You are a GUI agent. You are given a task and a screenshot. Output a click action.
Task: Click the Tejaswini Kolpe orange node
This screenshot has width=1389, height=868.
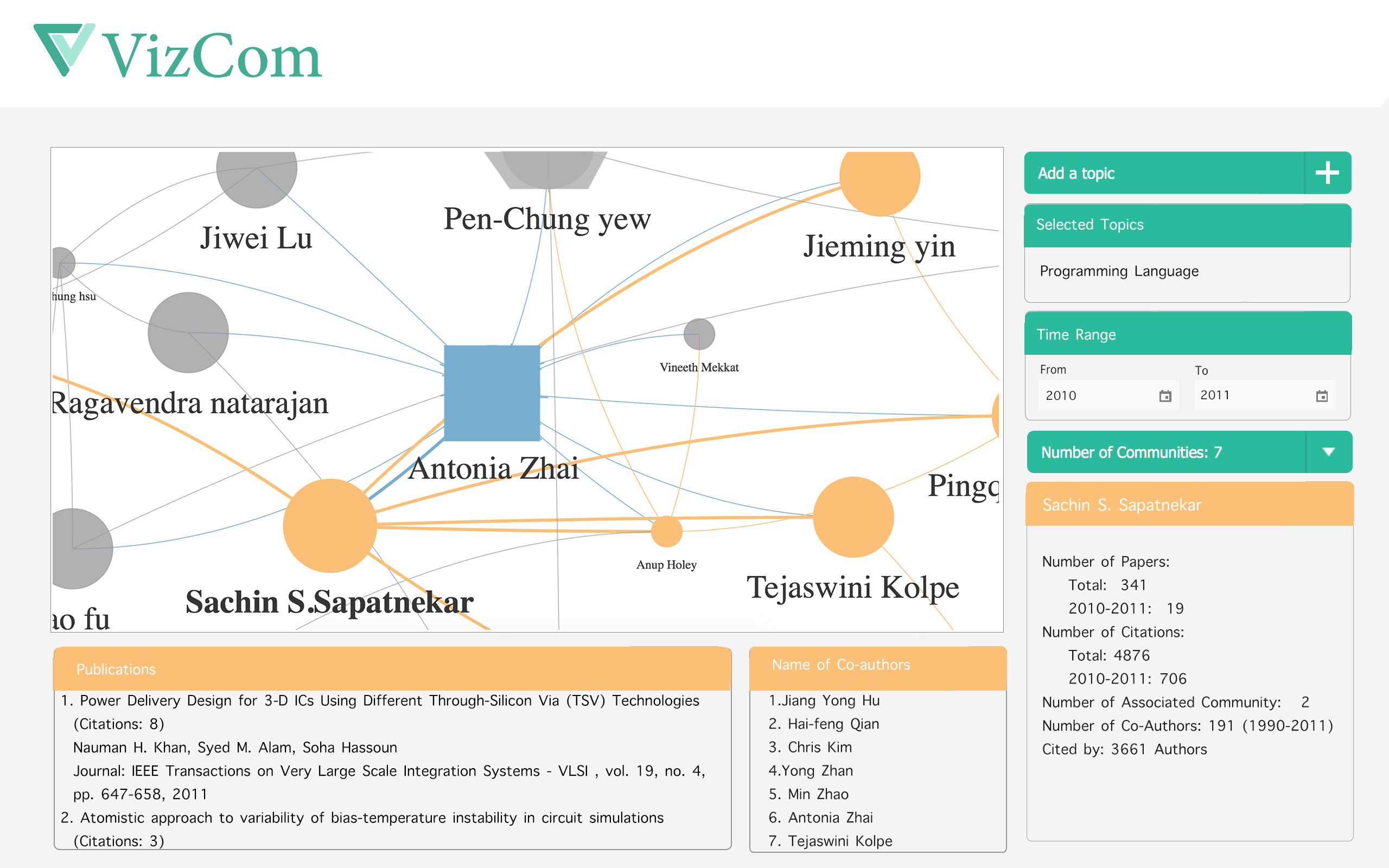(x=853, y=516)
